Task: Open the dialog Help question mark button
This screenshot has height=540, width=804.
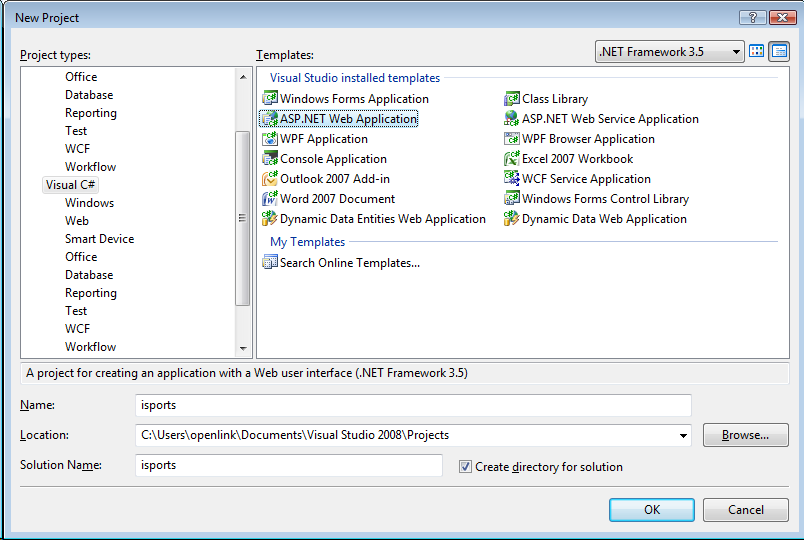Action: (x=753, y=17)
